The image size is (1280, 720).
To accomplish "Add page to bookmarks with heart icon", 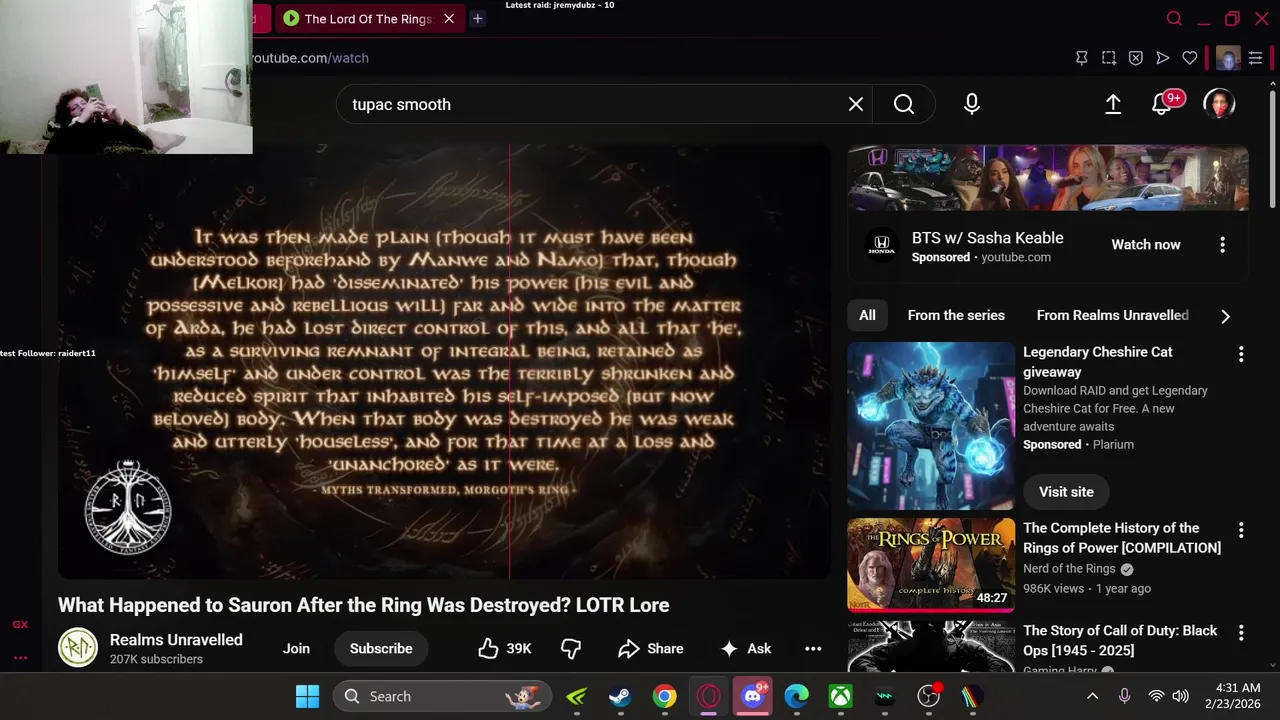I will [x=1190, y=58].
